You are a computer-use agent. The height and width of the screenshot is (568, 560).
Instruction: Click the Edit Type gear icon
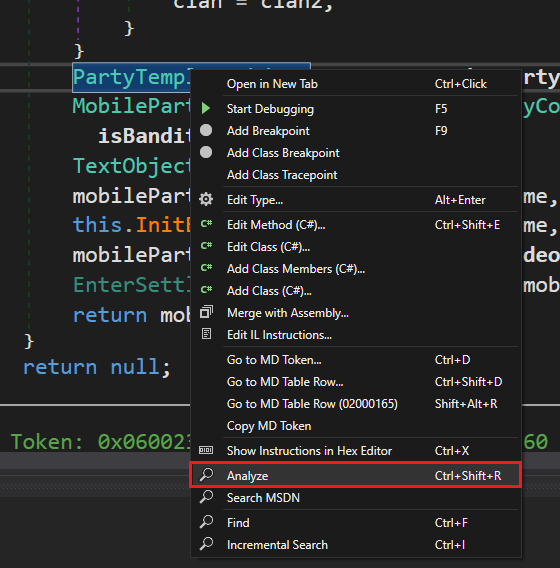pos(206,199)
